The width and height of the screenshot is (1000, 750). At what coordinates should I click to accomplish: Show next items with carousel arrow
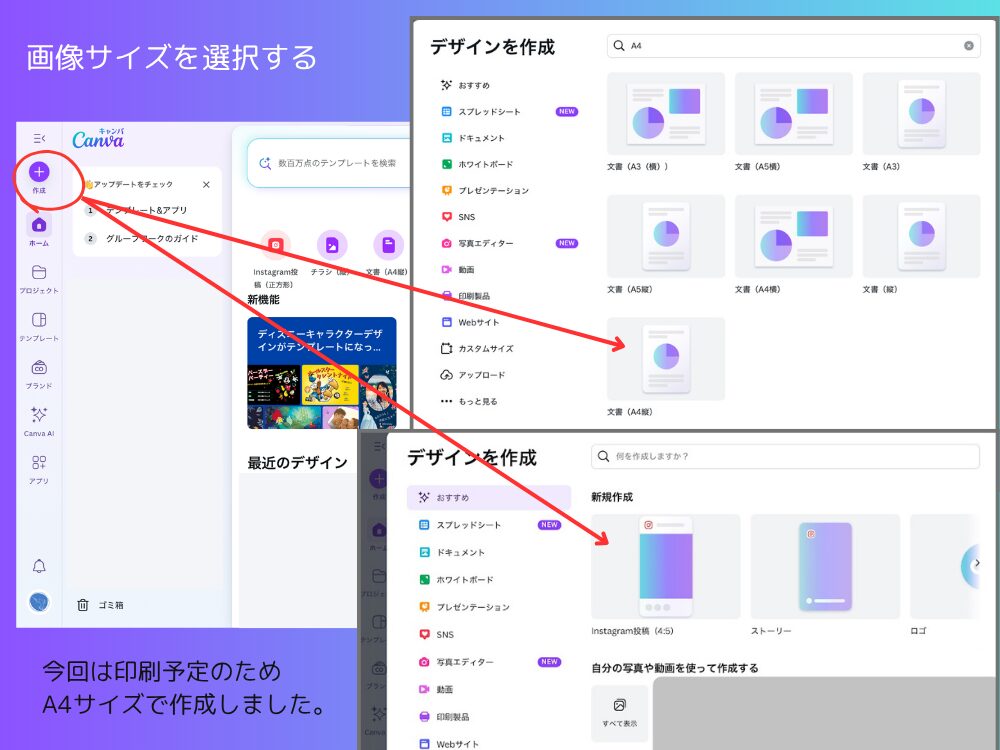point(976,564)
